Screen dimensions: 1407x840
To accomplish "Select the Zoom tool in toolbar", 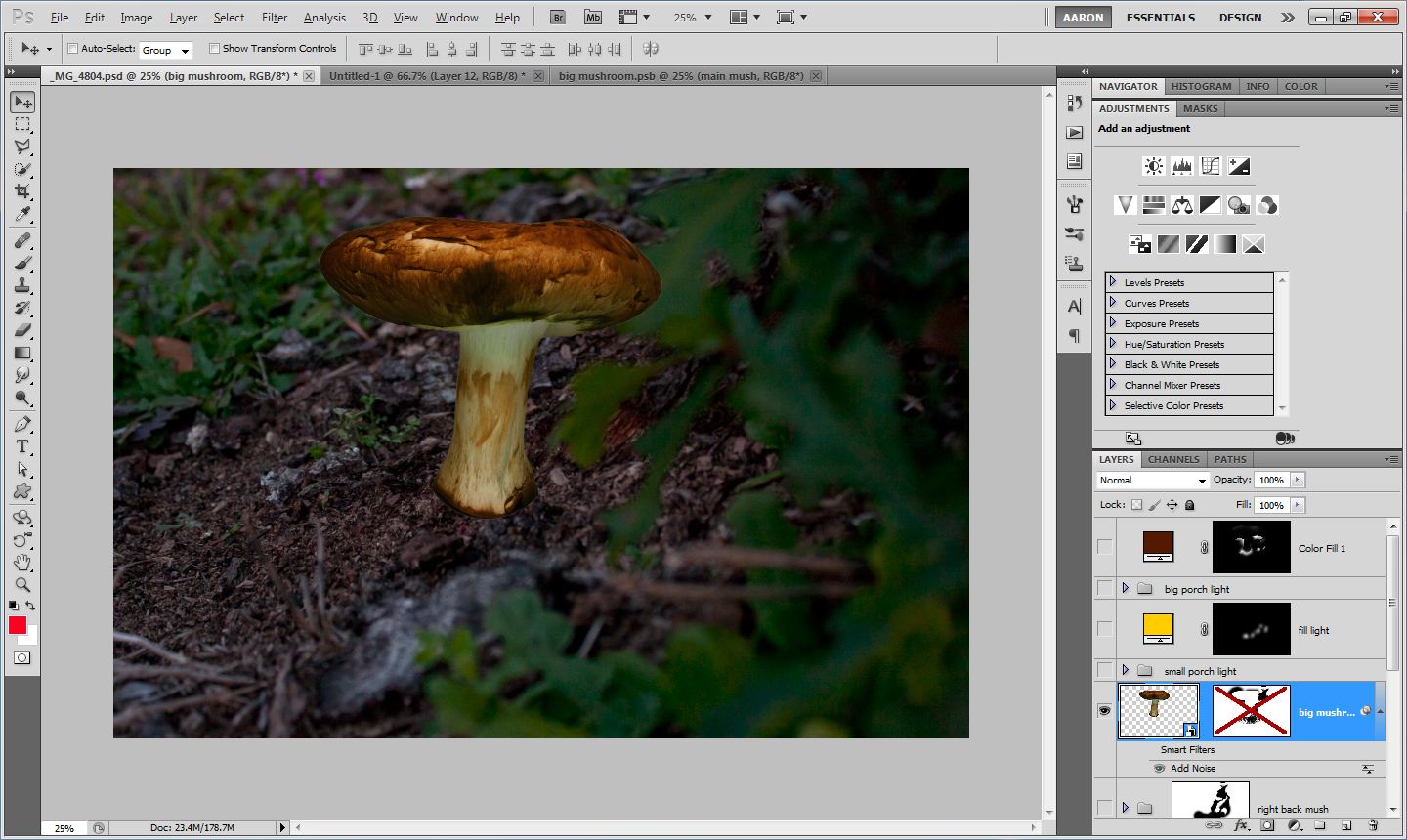I will coord(21,585).
